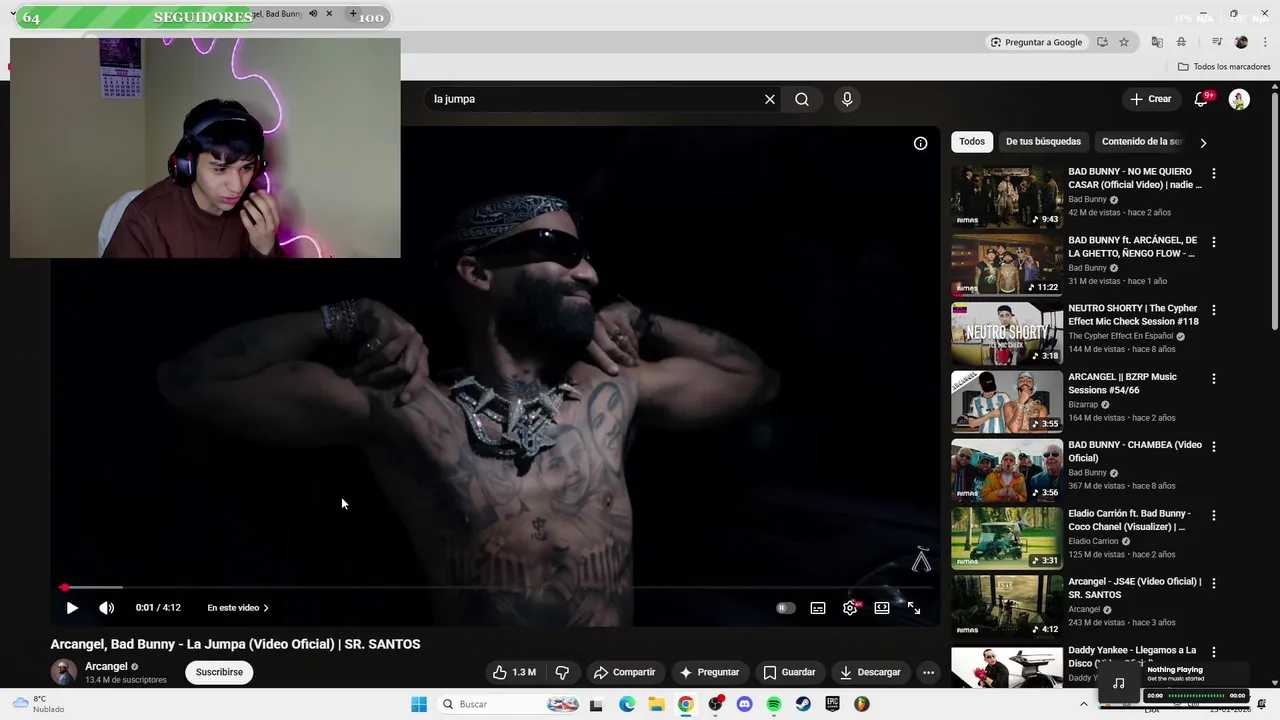Open a new browser tab
The image size is (1280, 720).
(352, 14)
